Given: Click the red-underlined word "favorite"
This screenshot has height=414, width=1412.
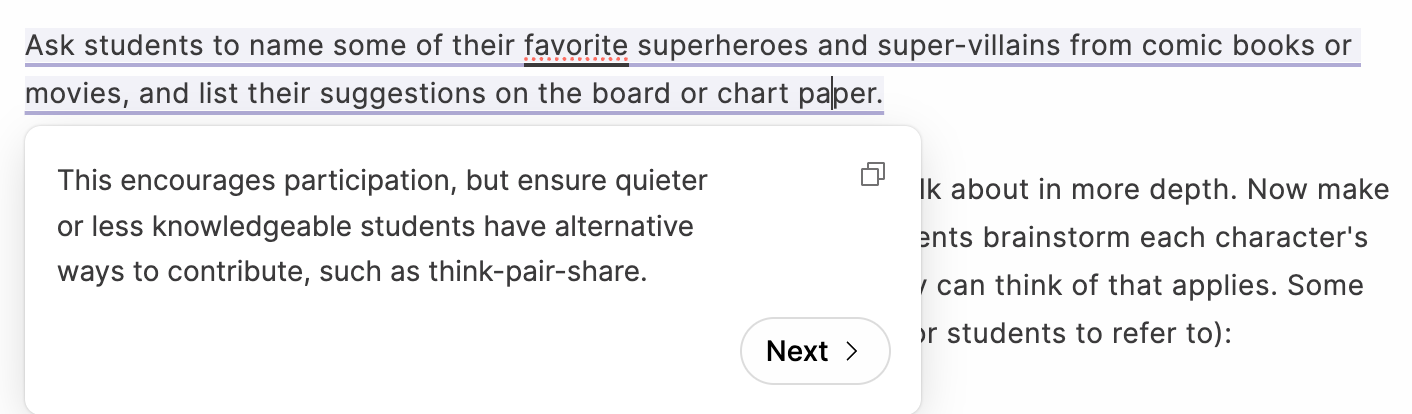Looking at the screenshot, I should click(x=576, y=46).
